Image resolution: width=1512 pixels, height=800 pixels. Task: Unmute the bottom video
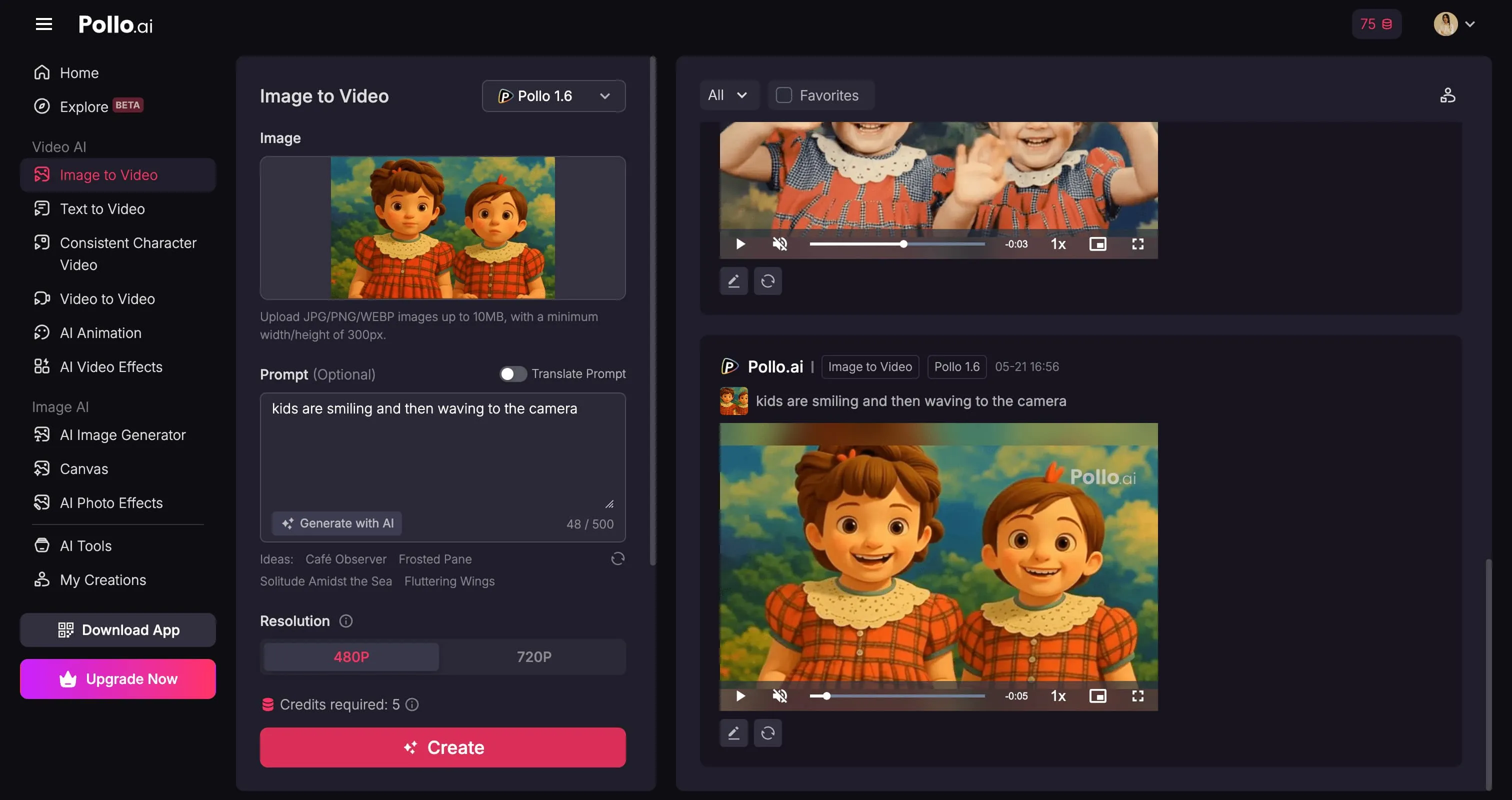(779, 695)
